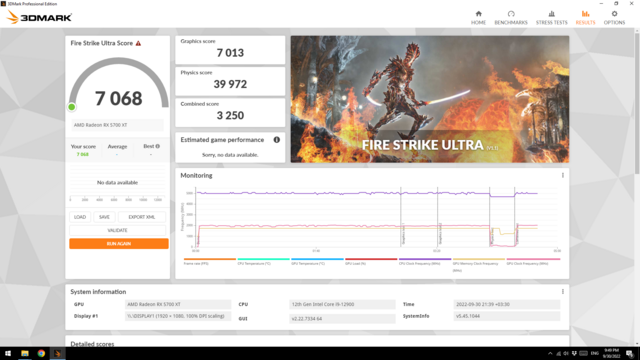The image size is (640, 360).
Task: Click the volume tray icon
Action: click(x=566, y=353)
